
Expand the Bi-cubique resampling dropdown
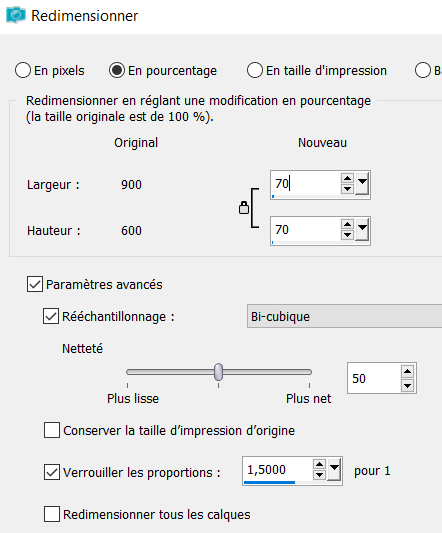coord(344,316)
